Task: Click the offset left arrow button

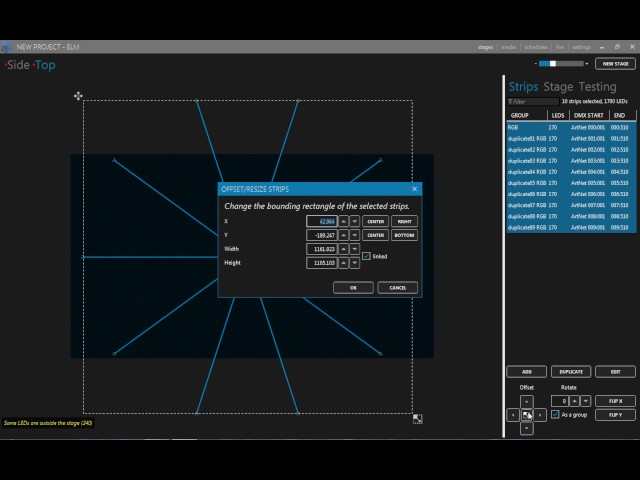Action: coord(514,414)
